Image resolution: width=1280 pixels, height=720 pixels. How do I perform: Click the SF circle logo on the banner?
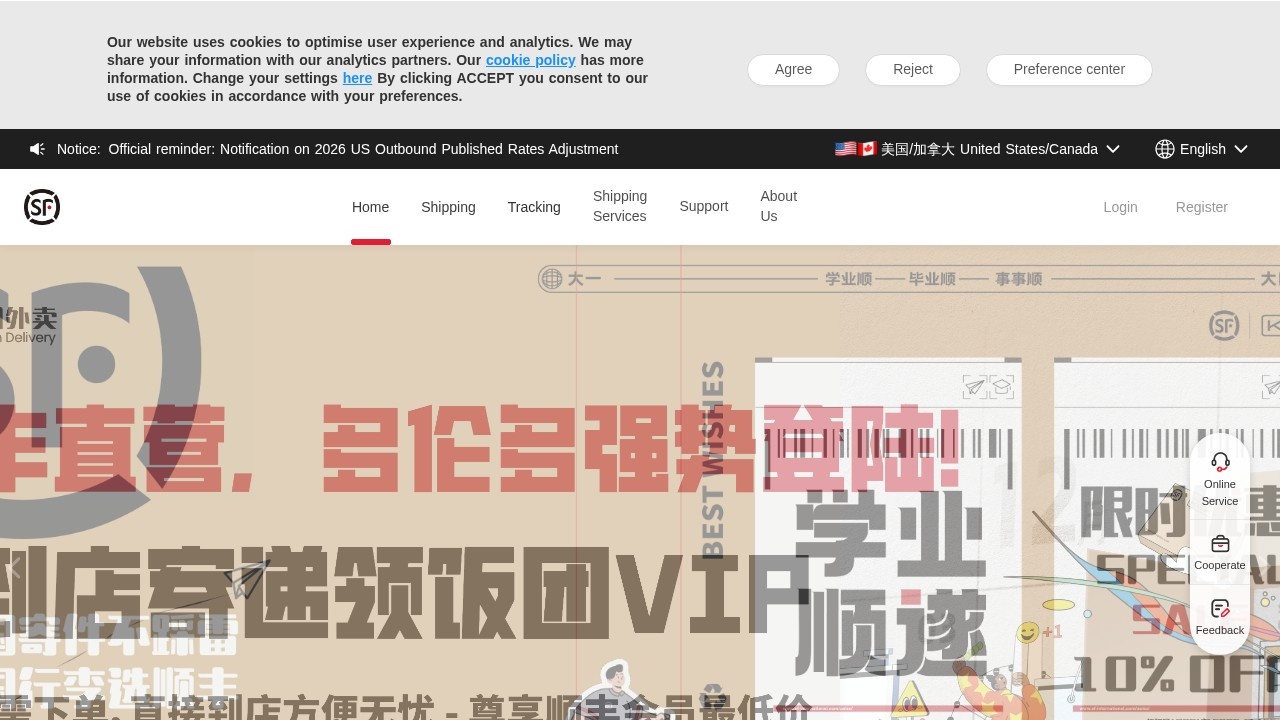(1224, 325)
